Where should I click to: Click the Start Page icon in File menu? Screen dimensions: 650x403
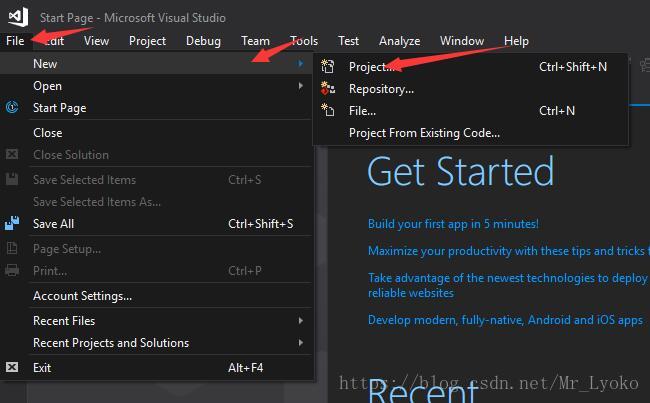(x=12, y=107)
